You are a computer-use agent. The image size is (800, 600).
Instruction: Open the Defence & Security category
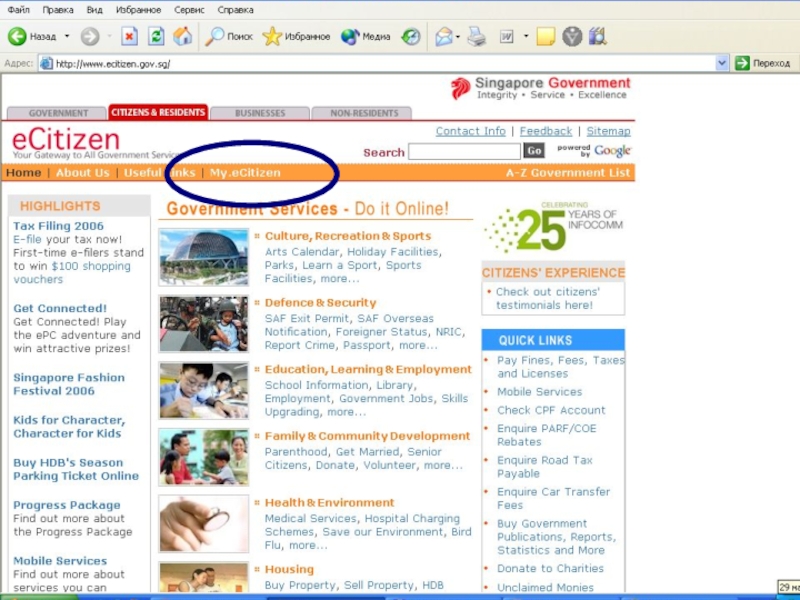click(x=320, y=303)
